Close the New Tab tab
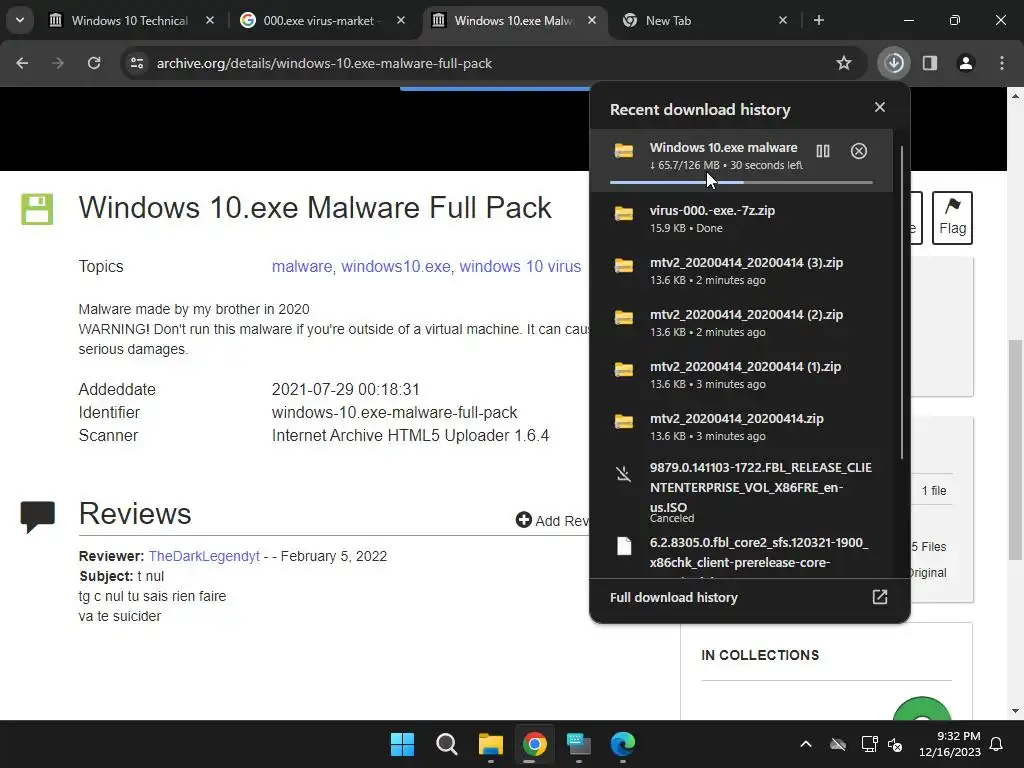 pos(783,21)
